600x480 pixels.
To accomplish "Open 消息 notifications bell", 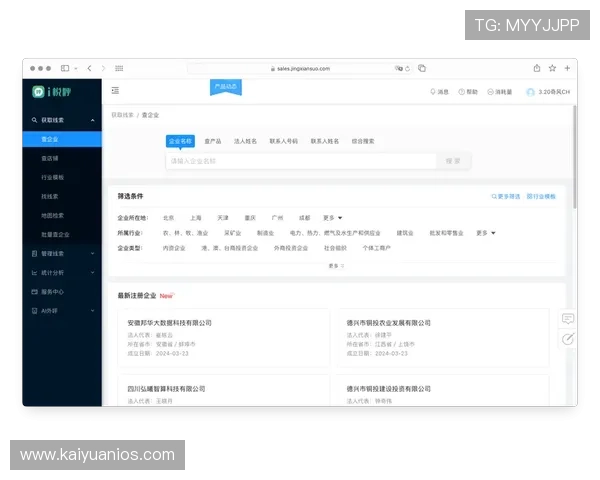I will point(432,92).
